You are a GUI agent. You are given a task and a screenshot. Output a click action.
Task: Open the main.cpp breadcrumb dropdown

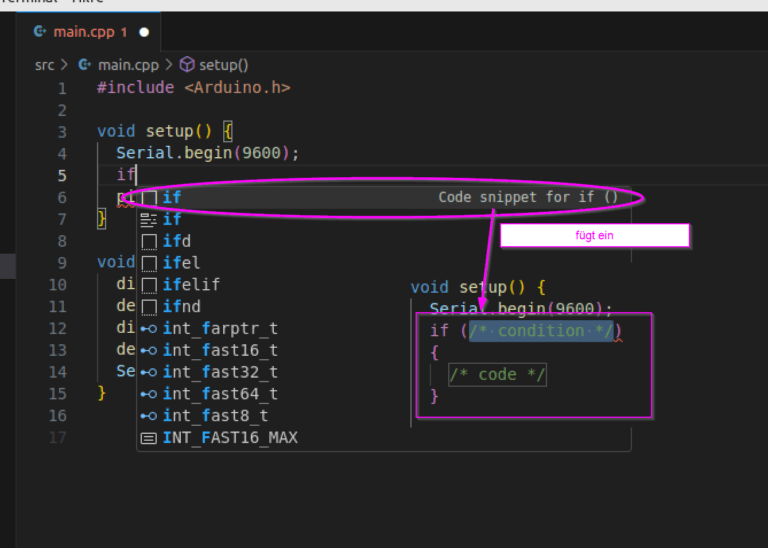128,64
